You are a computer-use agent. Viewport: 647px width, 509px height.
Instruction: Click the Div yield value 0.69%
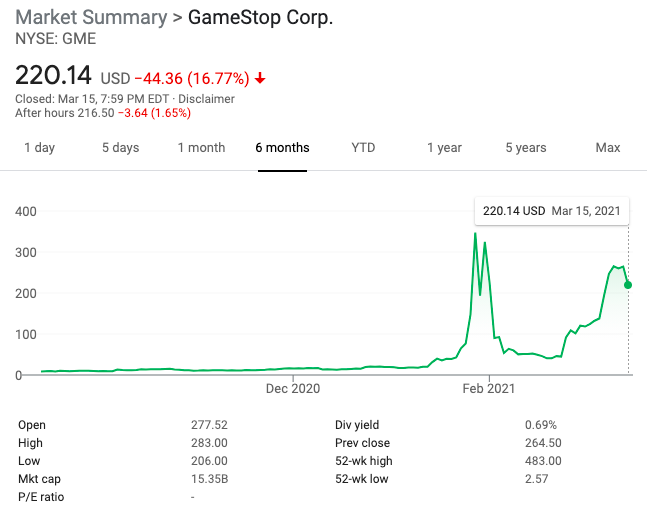coord(541,425)
